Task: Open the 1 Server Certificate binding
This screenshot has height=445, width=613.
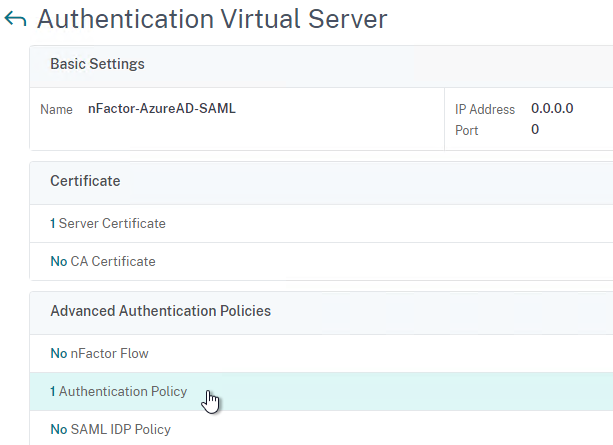Action: [321, 223]
